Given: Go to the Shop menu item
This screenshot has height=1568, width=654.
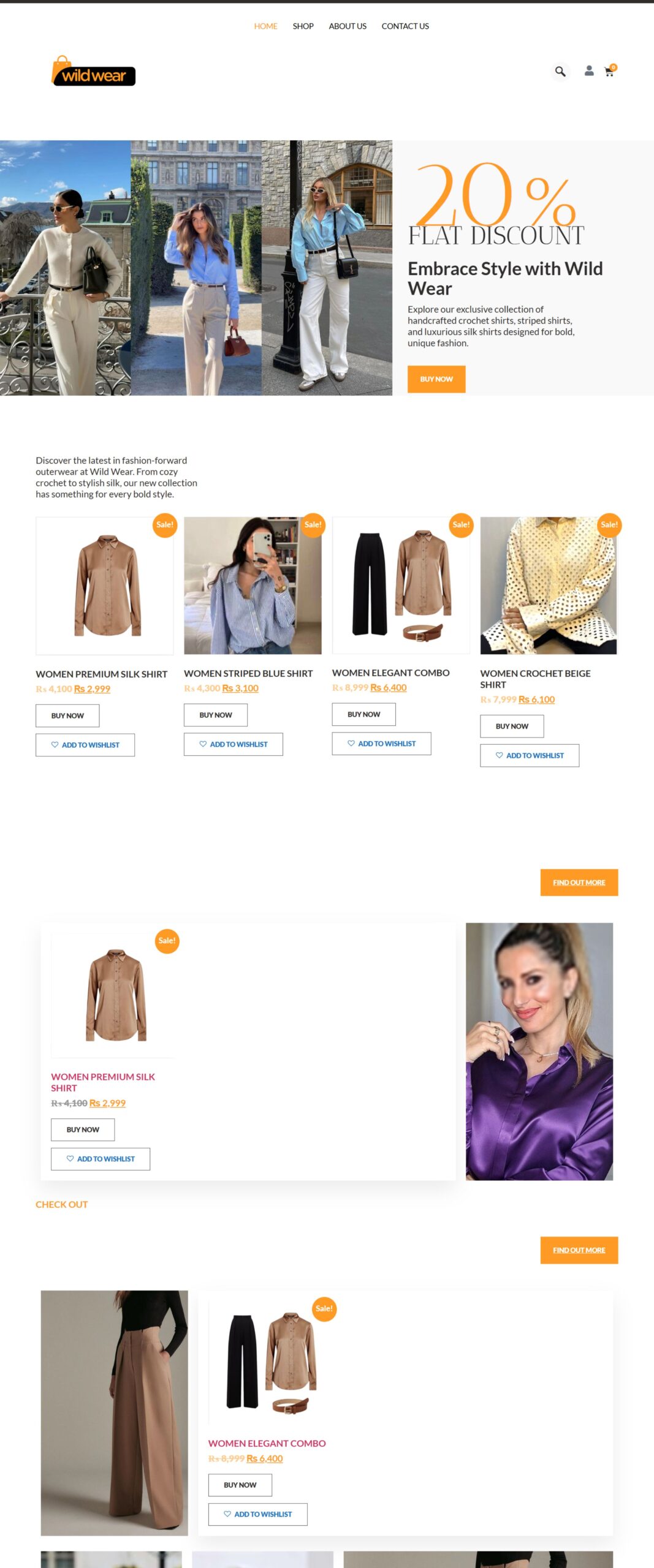Looking at the screenshot, I should click(x=303, y=26).
